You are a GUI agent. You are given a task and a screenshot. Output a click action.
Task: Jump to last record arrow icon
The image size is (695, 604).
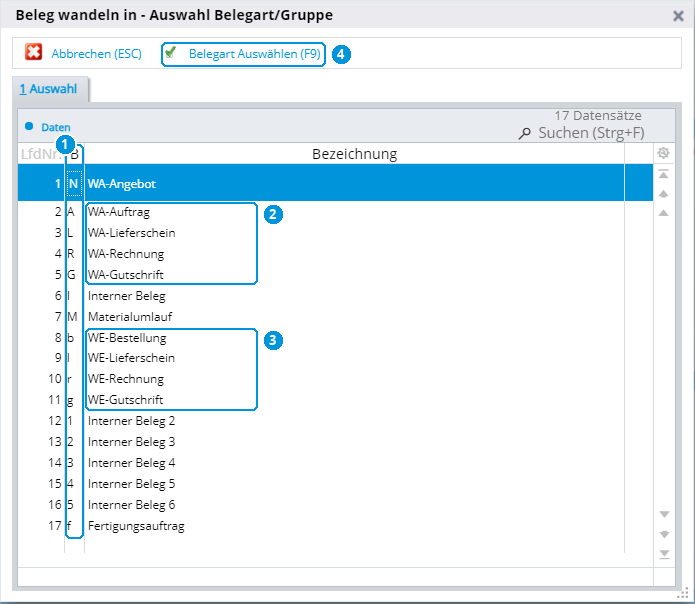(664, 554)
